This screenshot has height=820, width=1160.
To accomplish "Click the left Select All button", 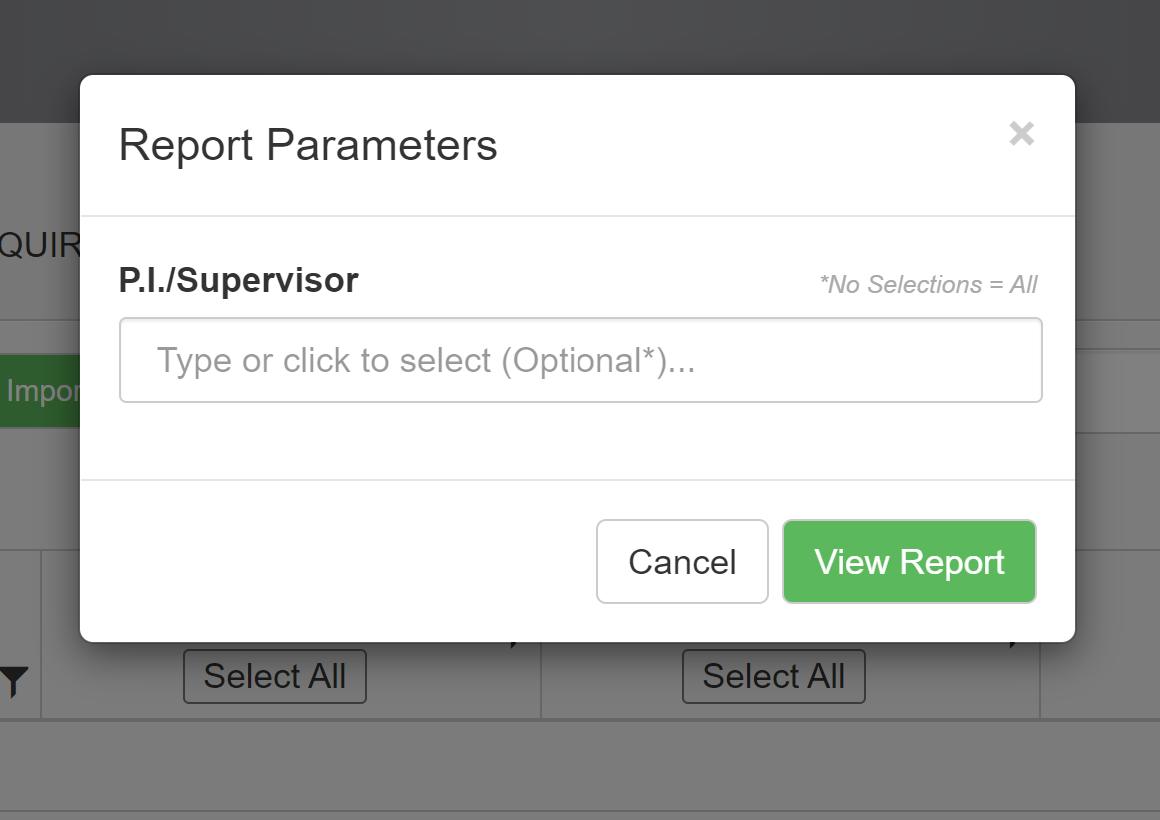I will [274, 676].
